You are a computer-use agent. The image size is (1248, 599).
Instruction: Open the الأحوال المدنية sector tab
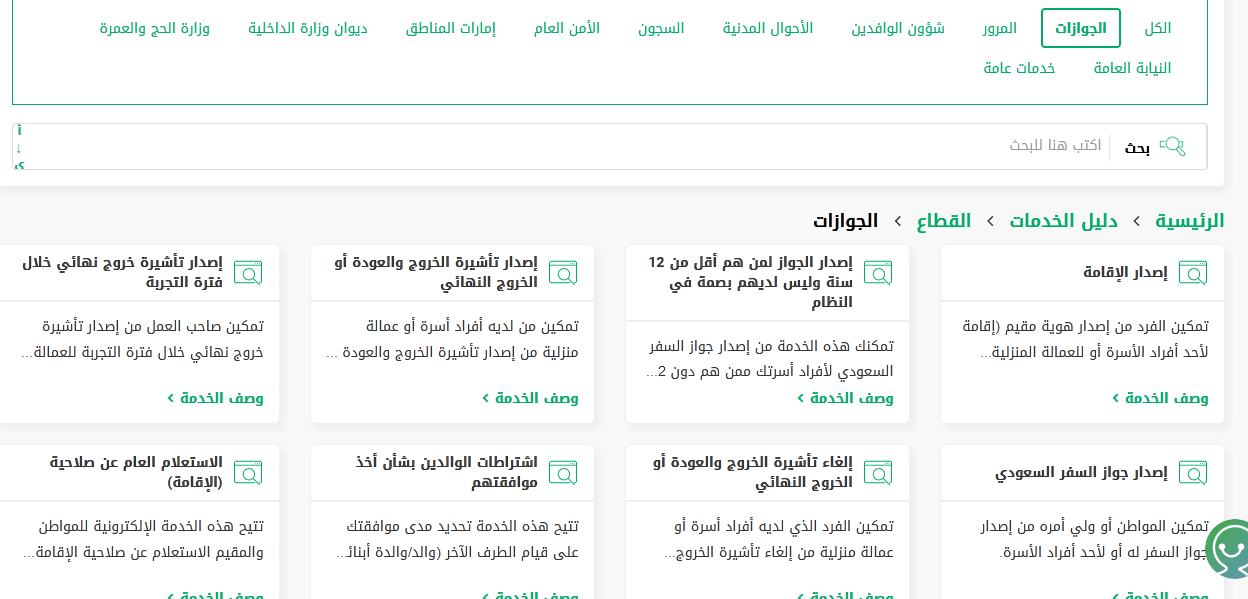pos(767,28)
